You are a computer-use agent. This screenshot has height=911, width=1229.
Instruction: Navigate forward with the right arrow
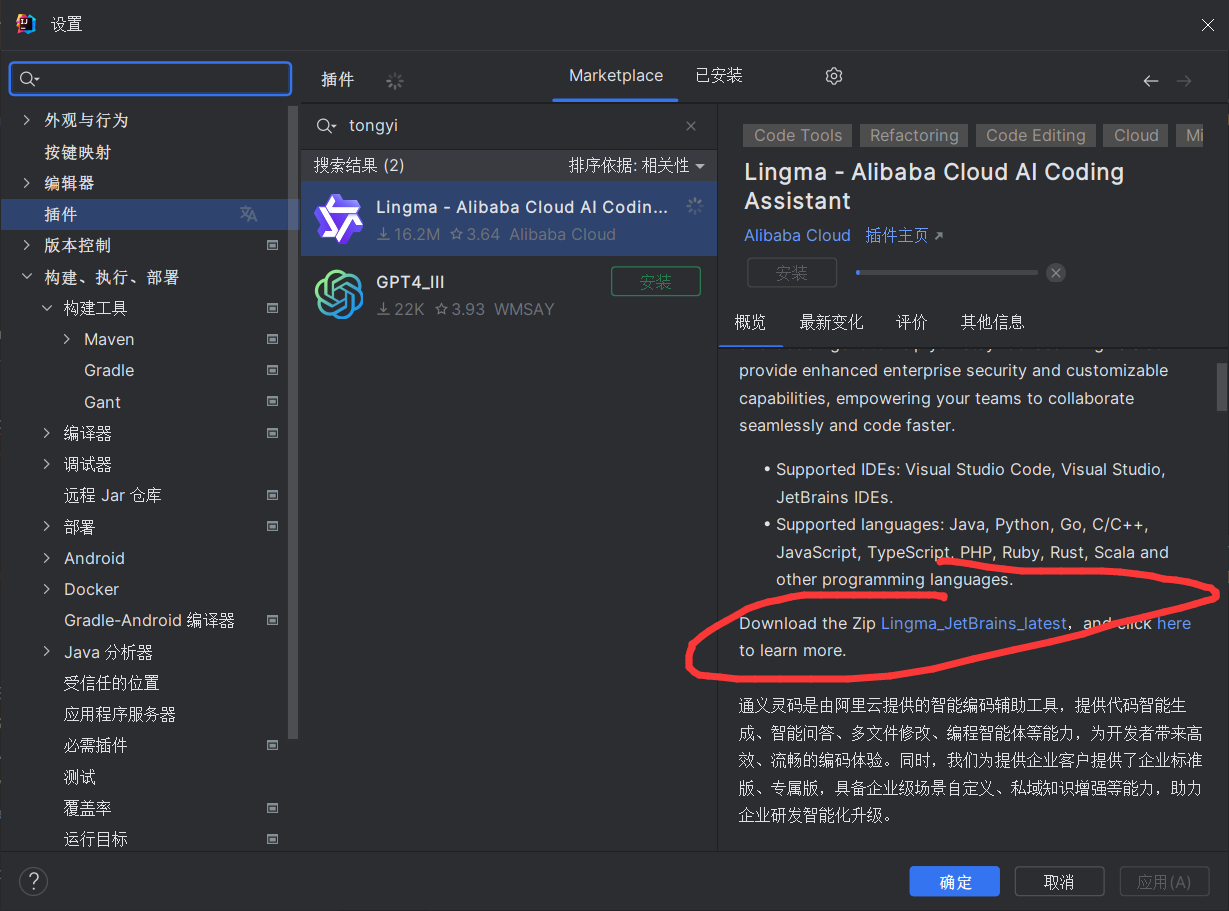1184,81
